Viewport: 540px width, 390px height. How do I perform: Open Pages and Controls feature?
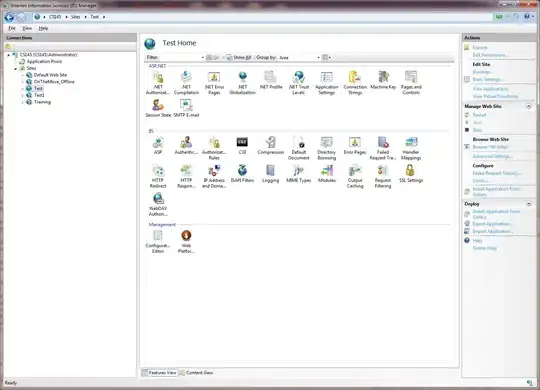pos(411,83)
